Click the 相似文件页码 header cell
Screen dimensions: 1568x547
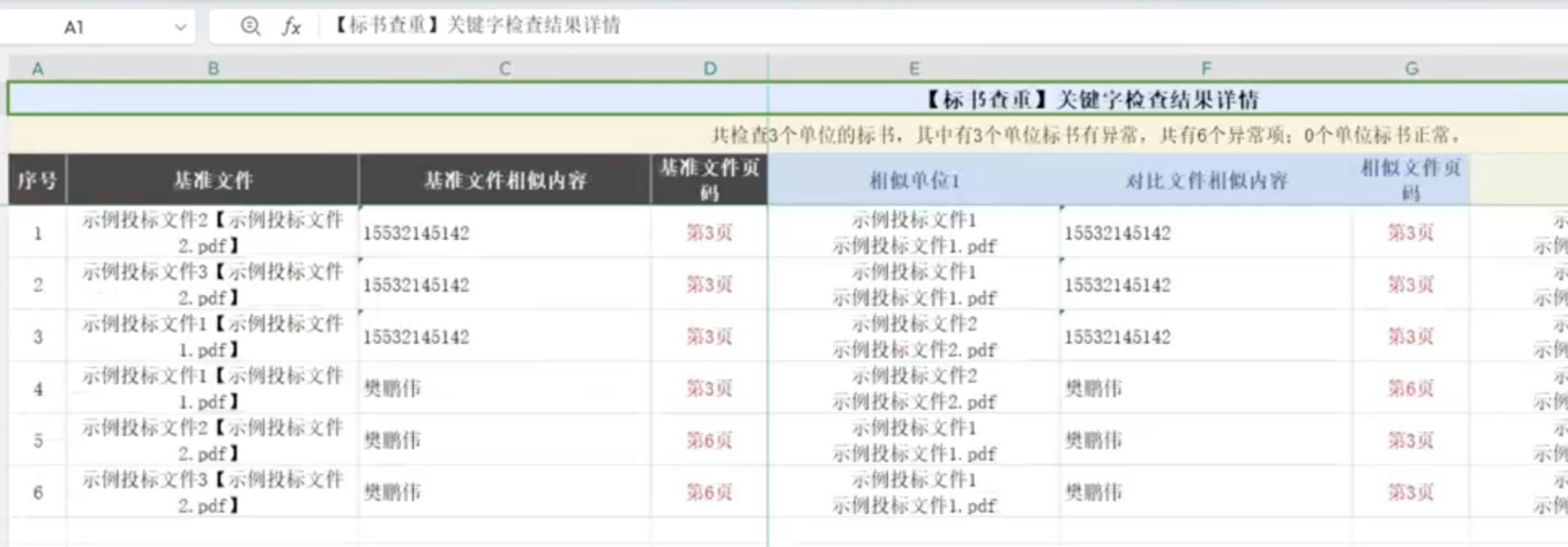pos(1411,180)
